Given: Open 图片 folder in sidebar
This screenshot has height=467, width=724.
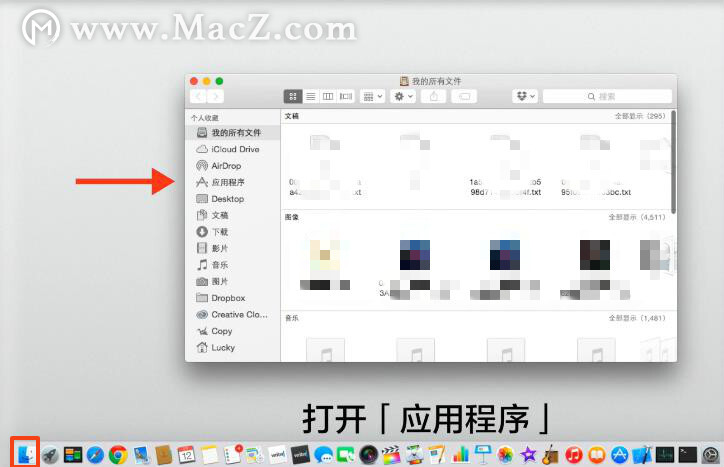Looking at the screenshot, I should [212, 281].
